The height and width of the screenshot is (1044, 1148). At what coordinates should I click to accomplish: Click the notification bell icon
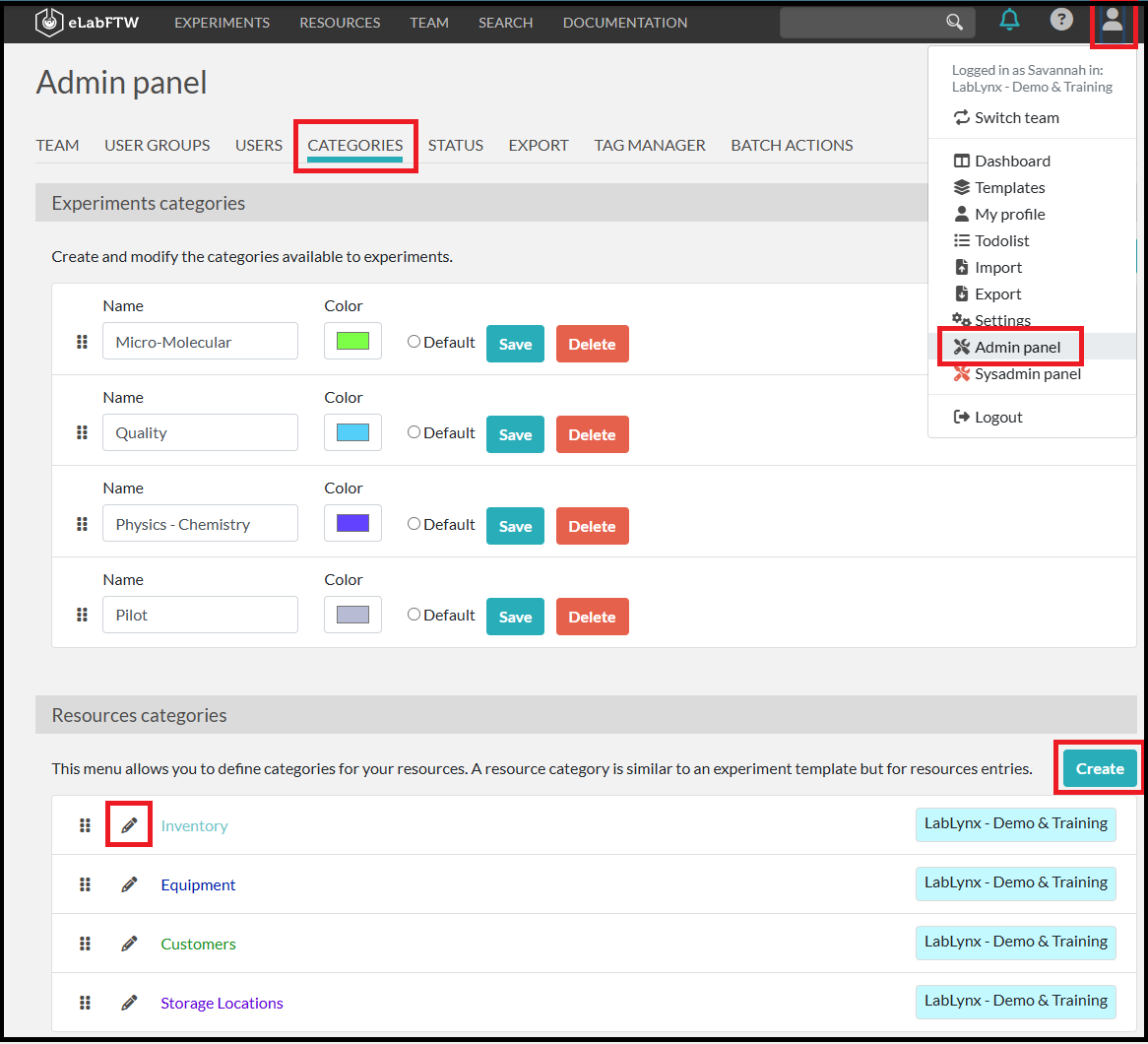click(1009, 20)
